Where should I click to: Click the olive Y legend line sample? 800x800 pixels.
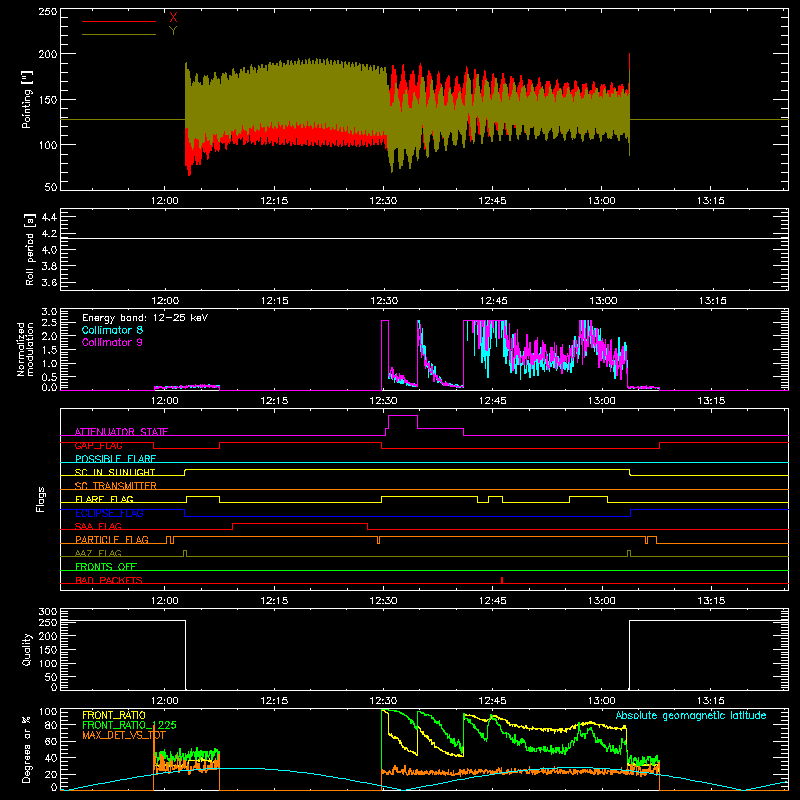click(118, 34)
